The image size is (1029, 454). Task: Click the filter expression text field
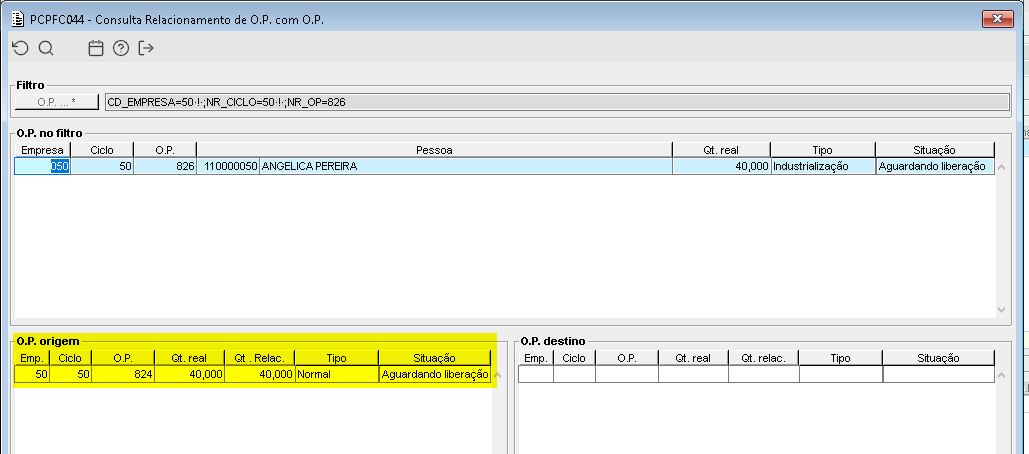(x=556, y=102)
